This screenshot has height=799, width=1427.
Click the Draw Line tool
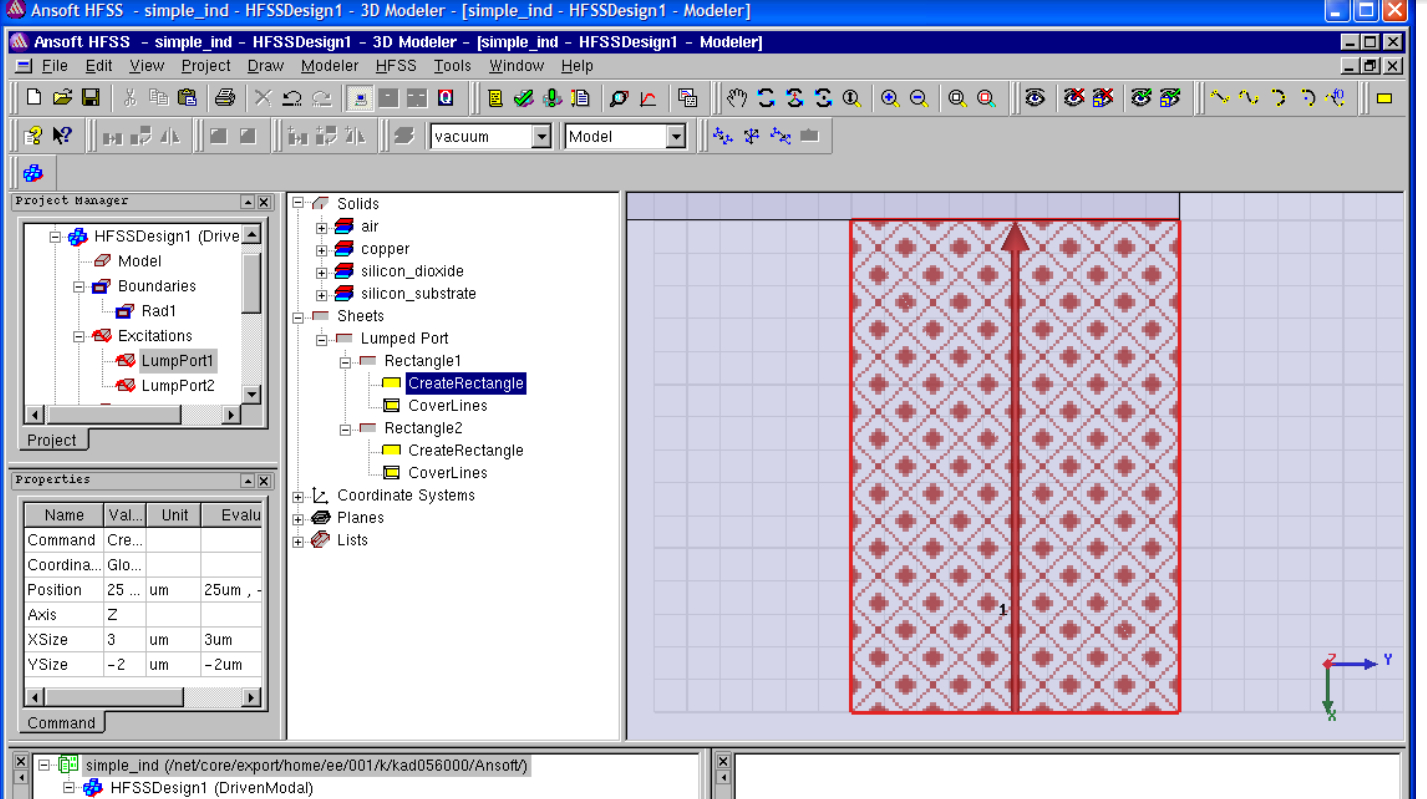(1219, 98)
